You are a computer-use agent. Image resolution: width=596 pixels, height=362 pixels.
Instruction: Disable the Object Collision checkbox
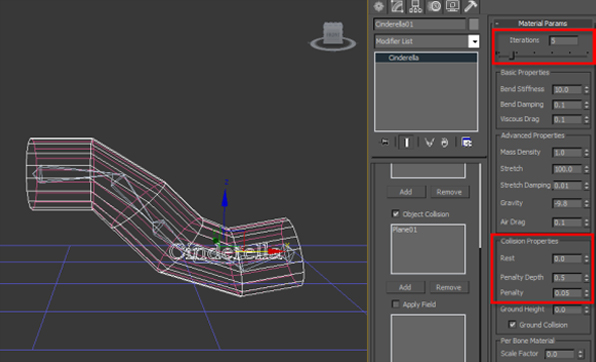[x=396, y=214]
